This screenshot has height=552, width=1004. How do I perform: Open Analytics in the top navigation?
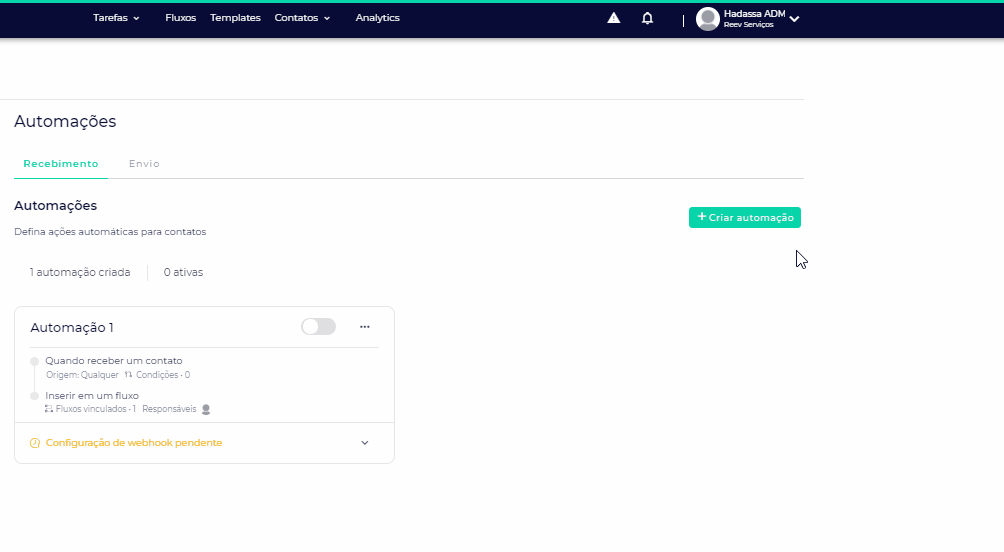pos(377,18)
